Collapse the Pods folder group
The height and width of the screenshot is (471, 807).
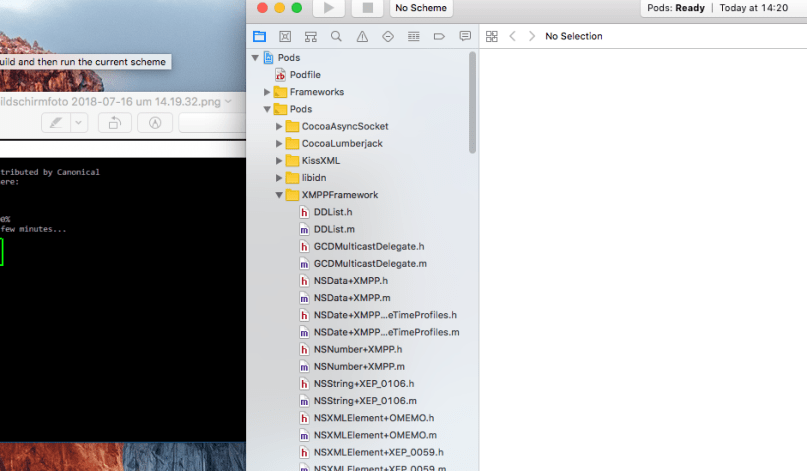(x=267, y=109)
